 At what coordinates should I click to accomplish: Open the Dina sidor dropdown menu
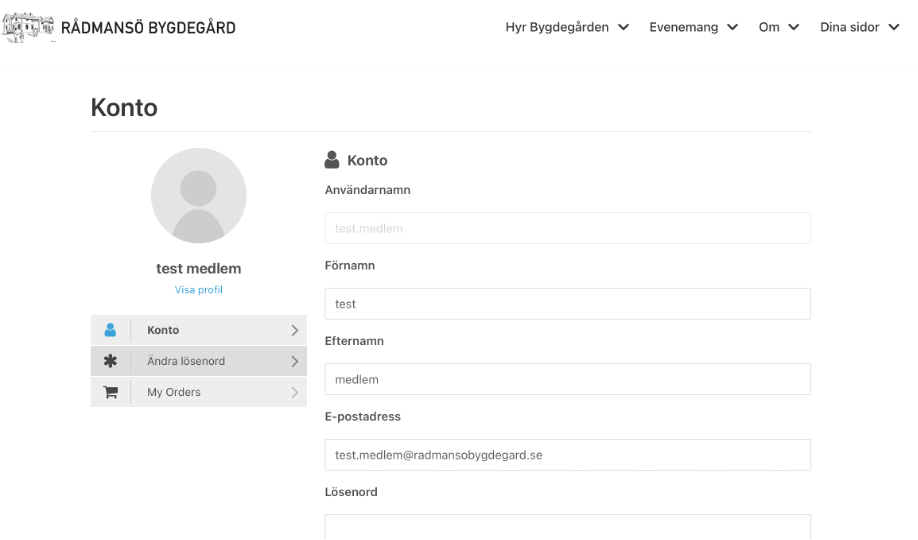859,28
